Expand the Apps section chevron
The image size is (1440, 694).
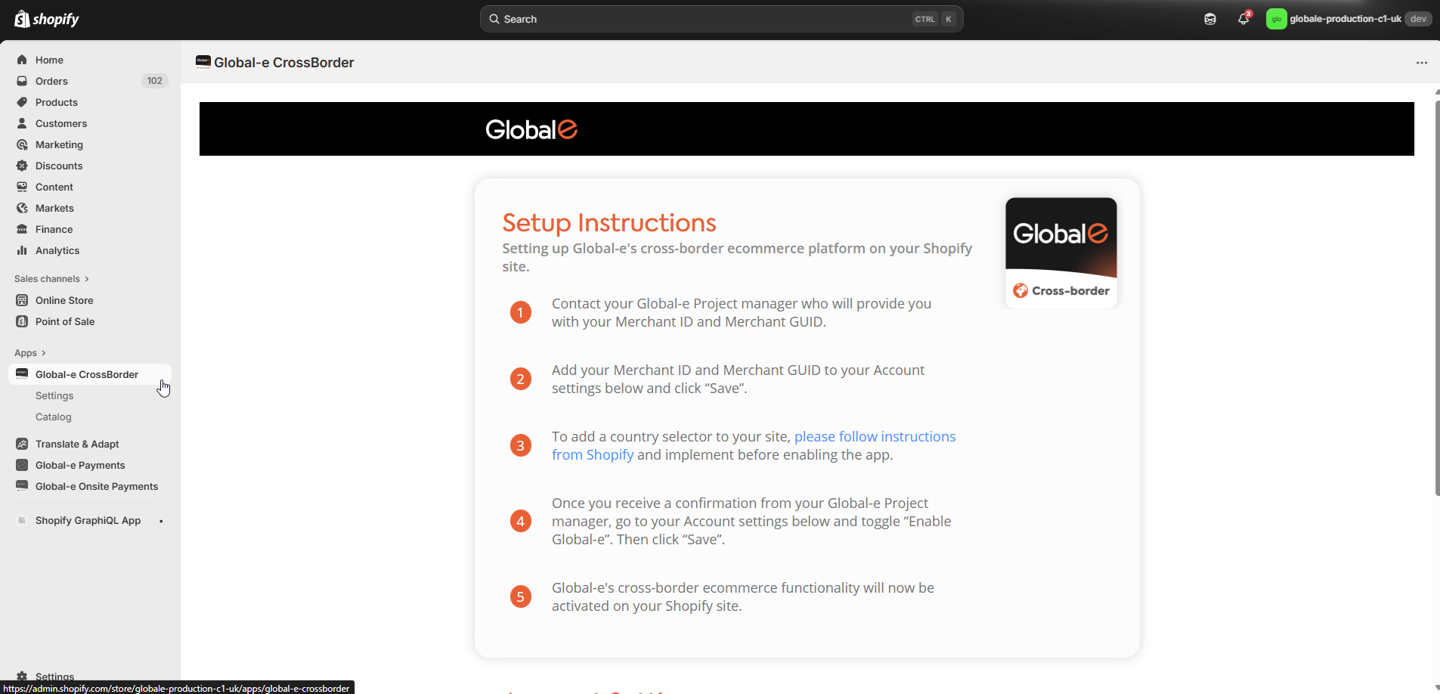coord(43,353)
